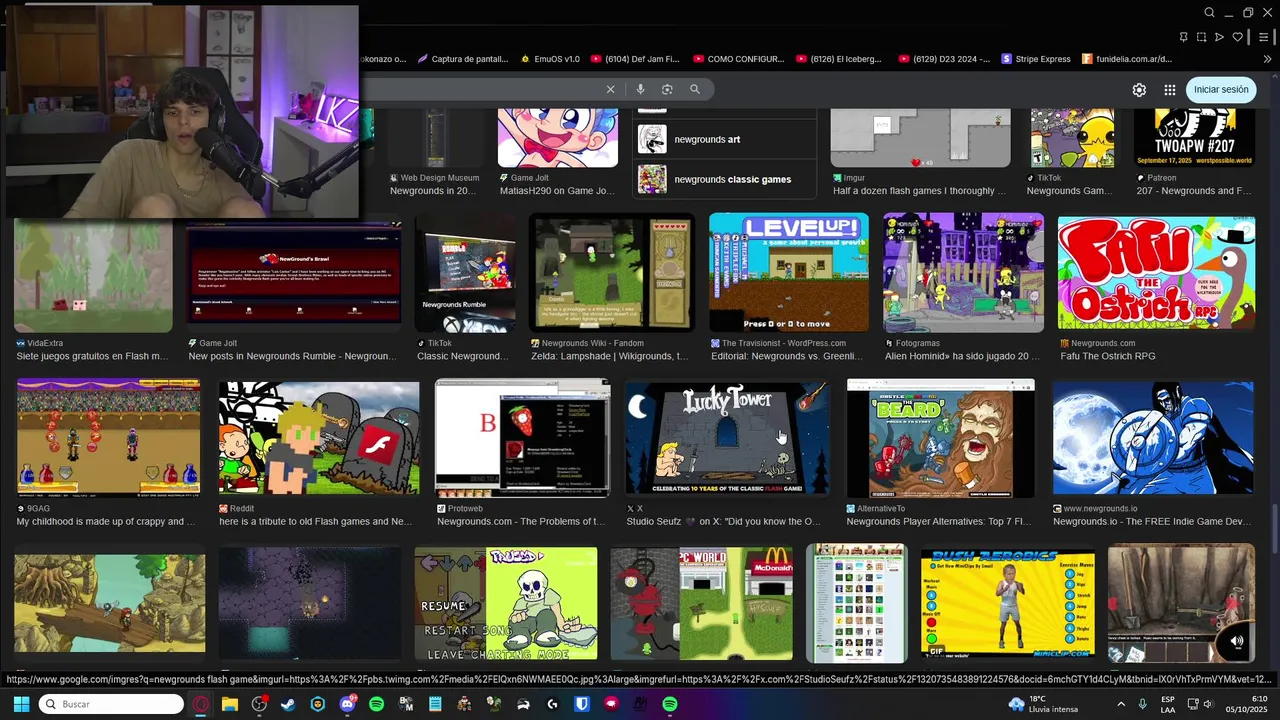The width and height of the screenshot is (1280, 720).
Task: Open File Explorer from the taskbar
Action: coord(230,704)
